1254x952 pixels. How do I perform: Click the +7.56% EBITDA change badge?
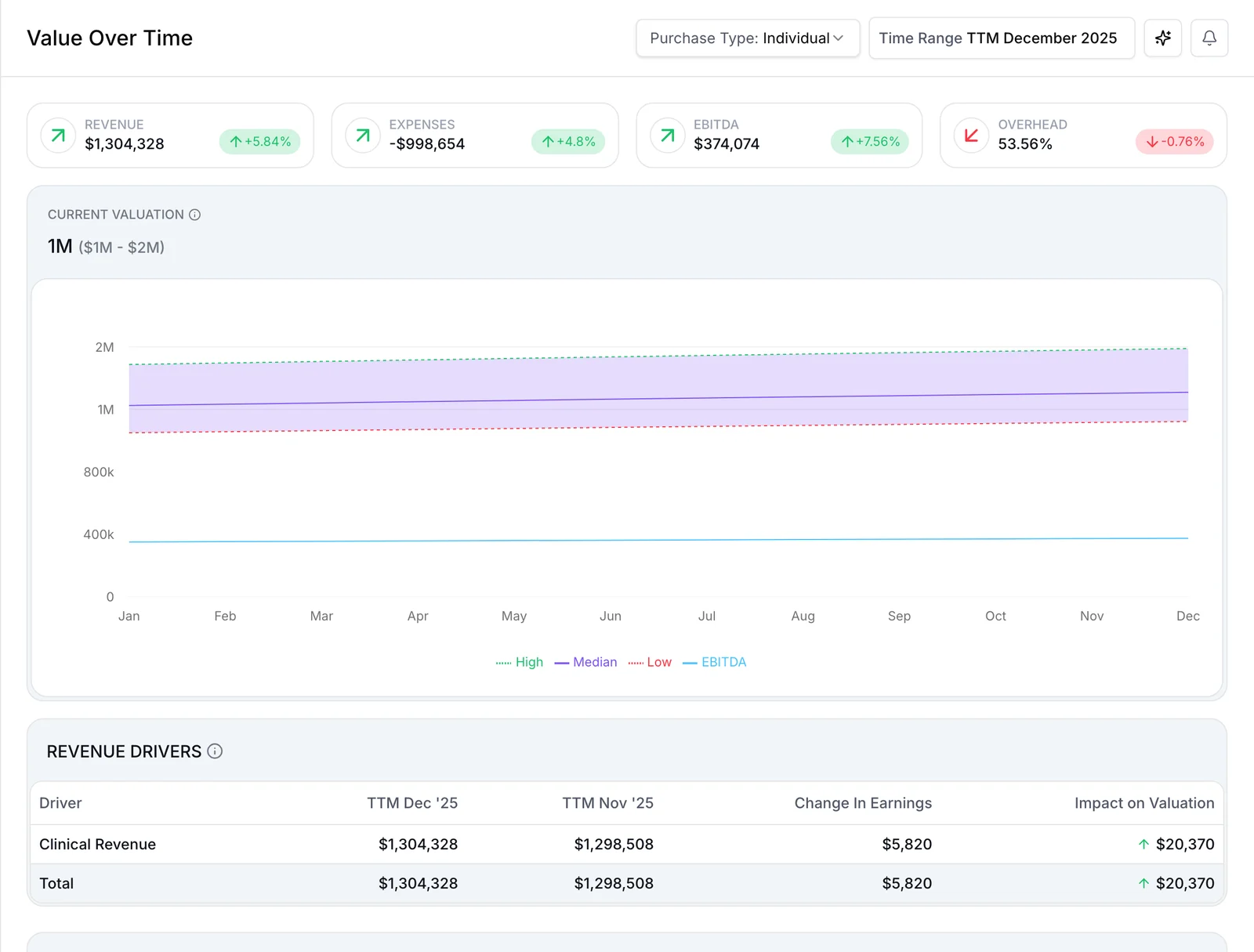pos(870,142)
